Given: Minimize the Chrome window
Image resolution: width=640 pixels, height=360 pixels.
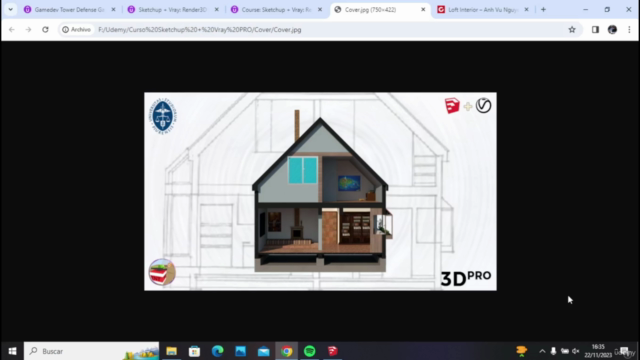Looking at the screenshot, I should (x=586, y=9).
